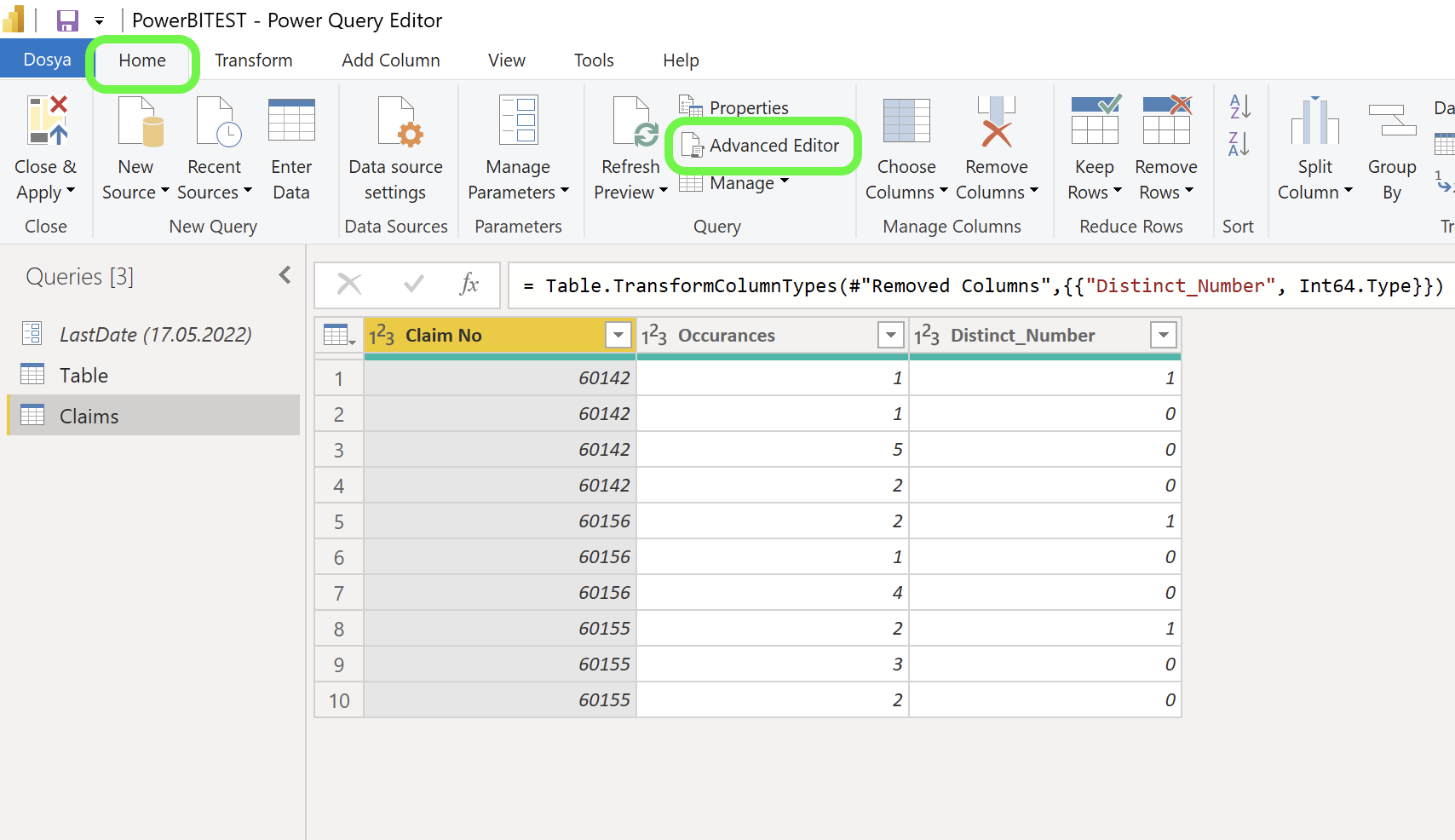This screenshot has width=1455, height=840.
Task: Change the Claim No data type icon
Action: pyautogui.click(x=382, y=336)
